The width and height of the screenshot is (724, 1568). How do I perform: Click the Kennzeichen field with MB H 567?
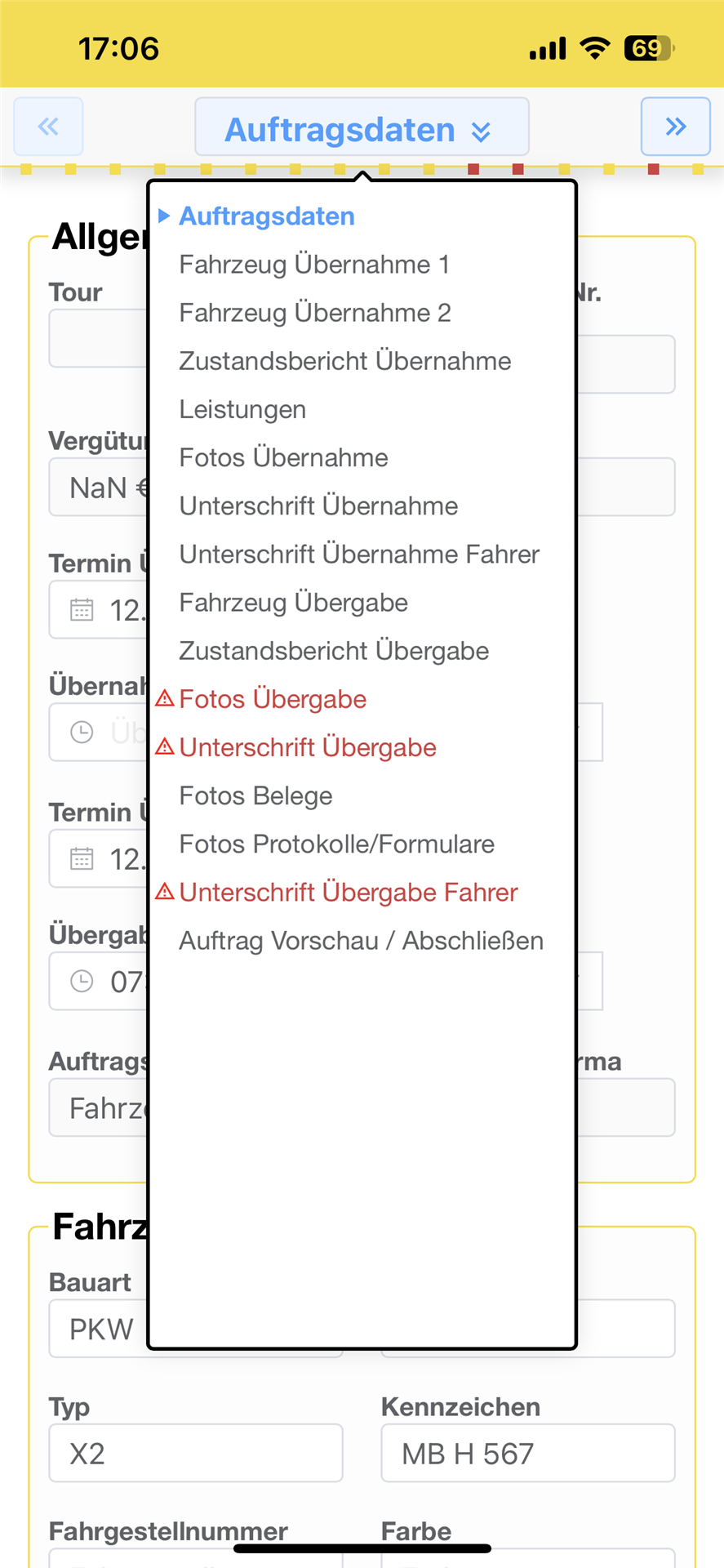[x=527, y=1453]
